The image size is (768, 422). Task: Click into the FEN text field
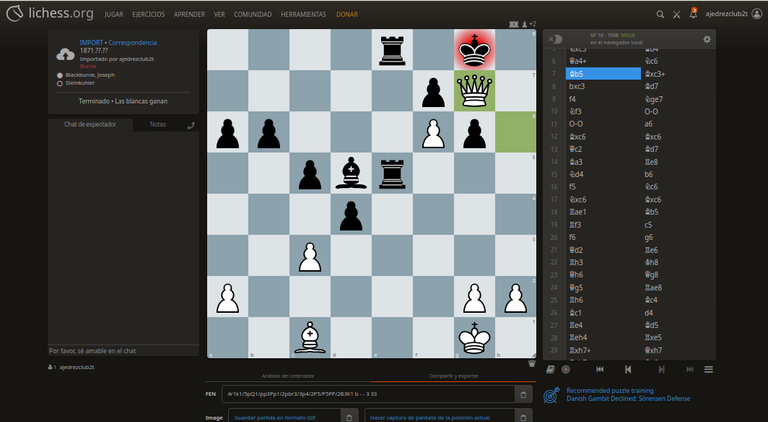pos(368,394)
